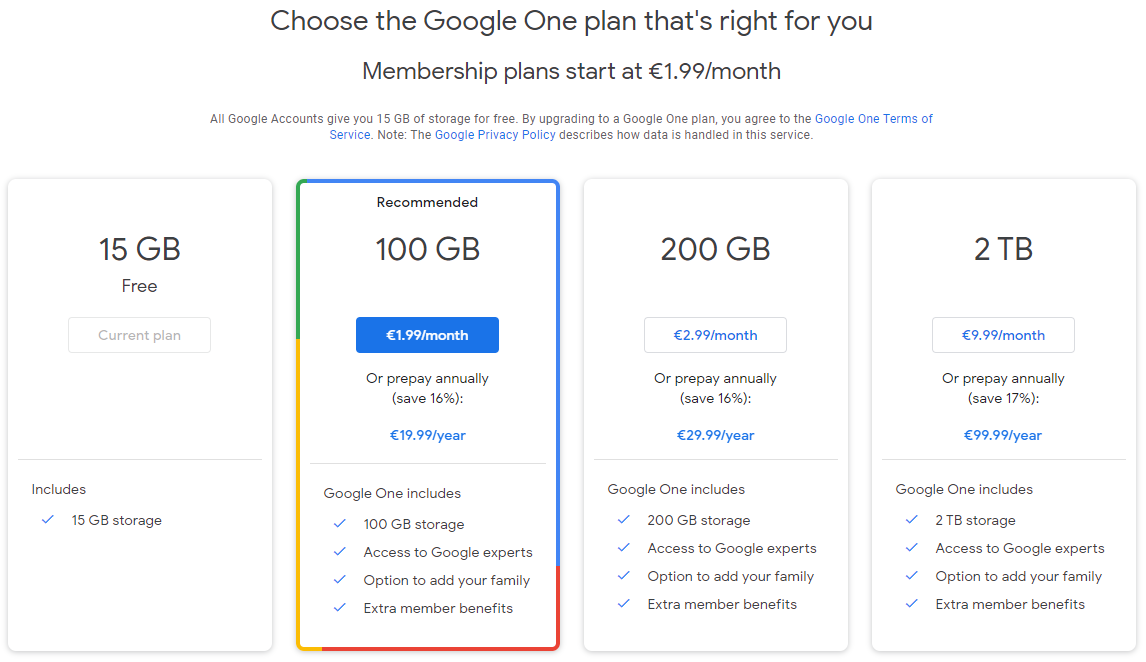Click the 100 GB plan heading
This screenshot has width=1146, height=662.
click(x=428, y=249)
